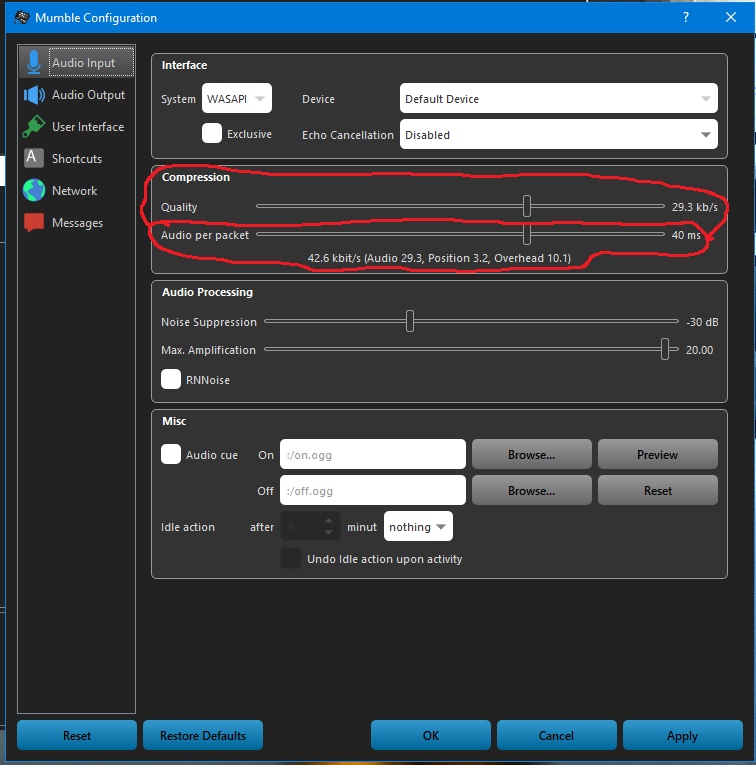The height and width of the screenshot is (765, 756).
Task: Check Undo Idle action upon activity
Action: [x=291, y=558]
